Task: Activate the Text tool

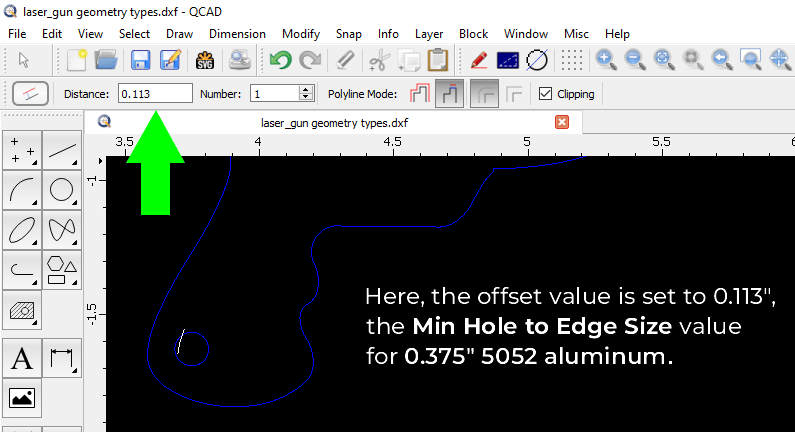Action: [x=22, y=358]
